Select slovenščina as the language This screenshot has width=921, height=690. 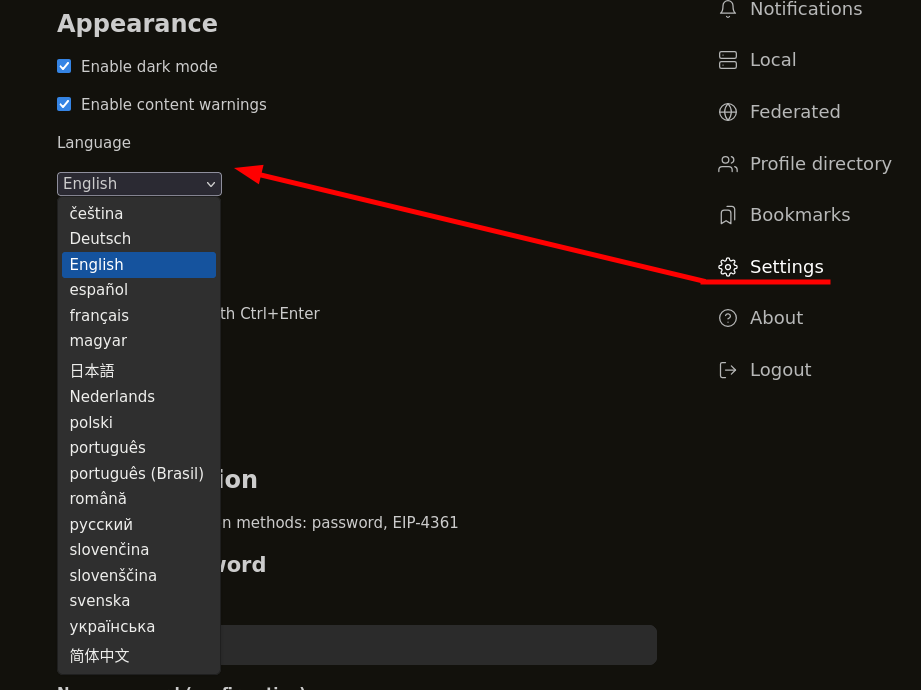tap(139, 575)
